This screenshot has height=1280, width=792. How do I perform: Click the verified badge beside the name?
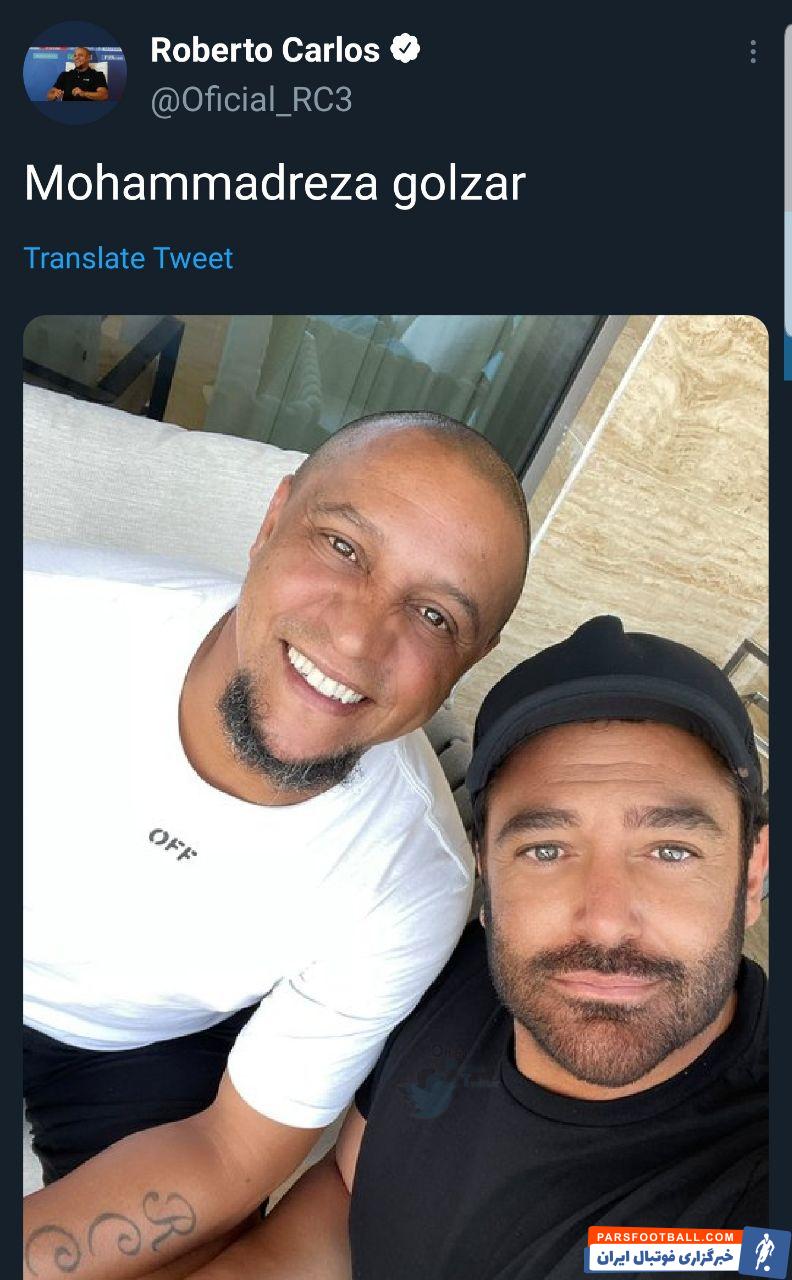[x=405, y=49]
